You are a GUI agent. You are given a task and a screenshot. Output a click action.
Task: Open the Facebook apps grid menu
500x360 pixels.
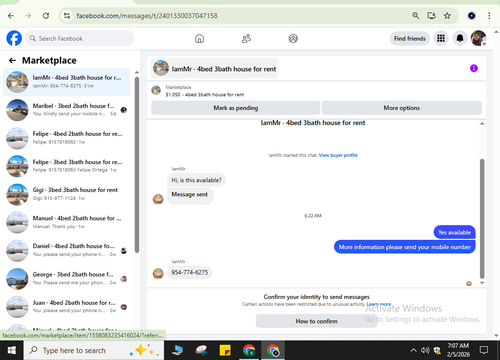point(441,38)
